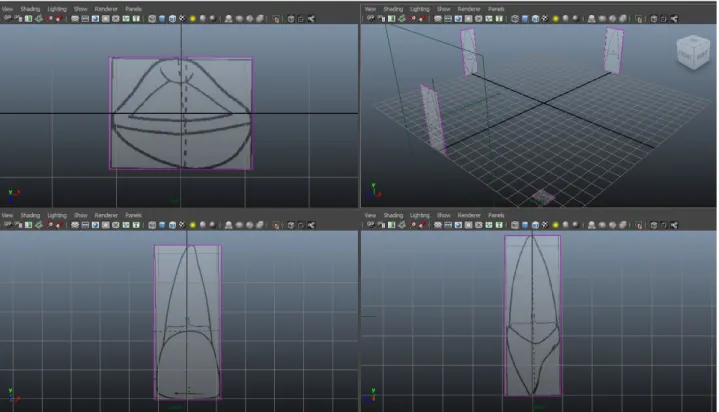Screen dimensions: 719x412
Task: Toggle safe title in perspective panel
Action: click(x=499, y=19)
